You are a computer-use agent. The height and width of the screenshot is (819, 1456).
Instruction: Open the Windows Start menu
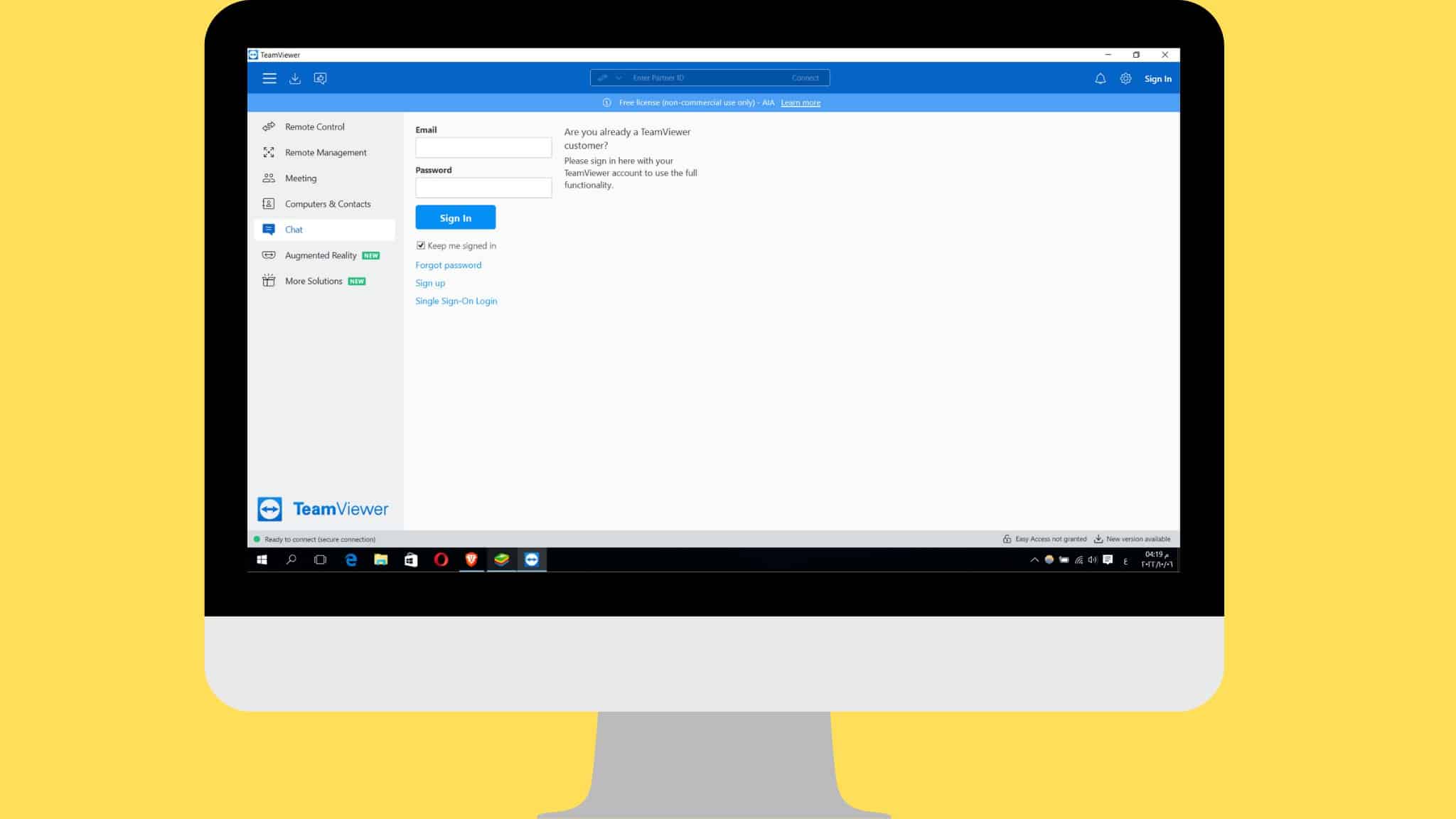coord(262,560)
